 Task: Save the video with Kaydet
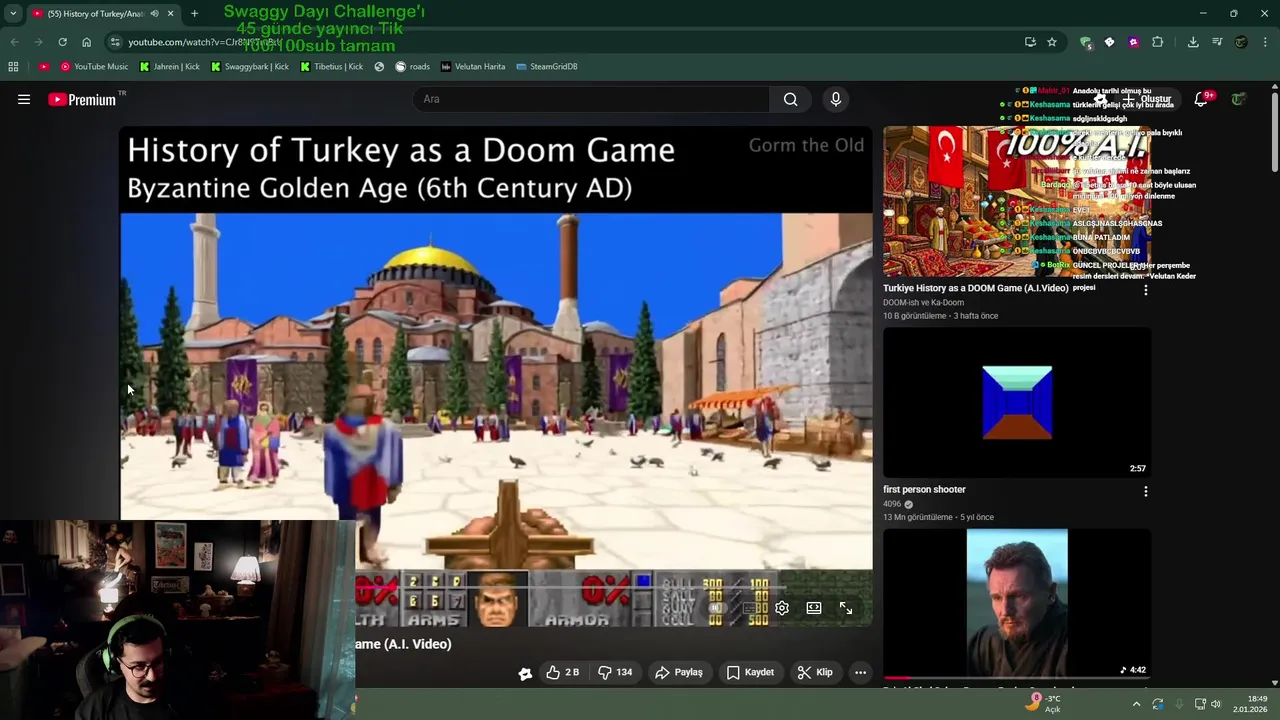(750, 672)
